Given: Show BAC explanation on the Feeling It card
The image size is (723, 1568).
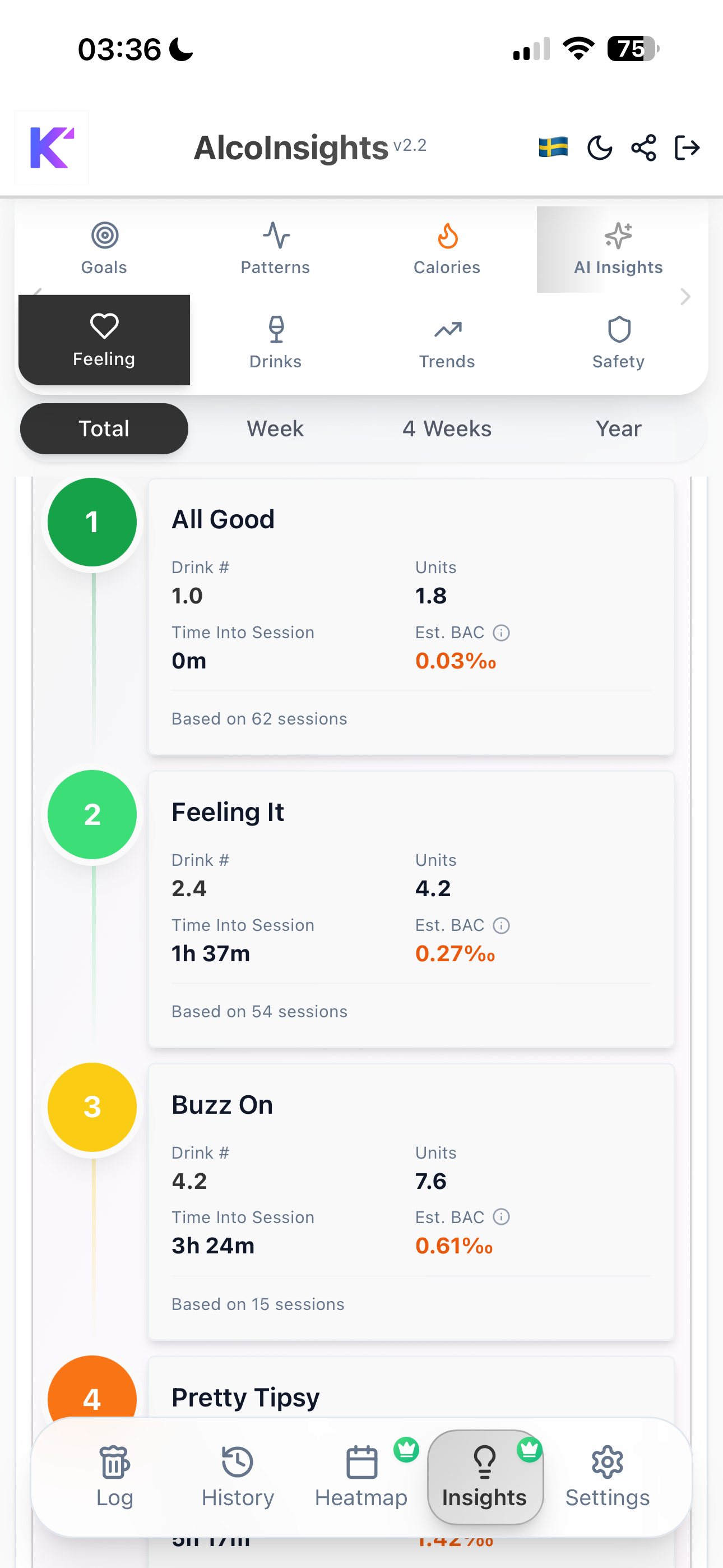Looking at the screenshot, I should tap(501, 926).
